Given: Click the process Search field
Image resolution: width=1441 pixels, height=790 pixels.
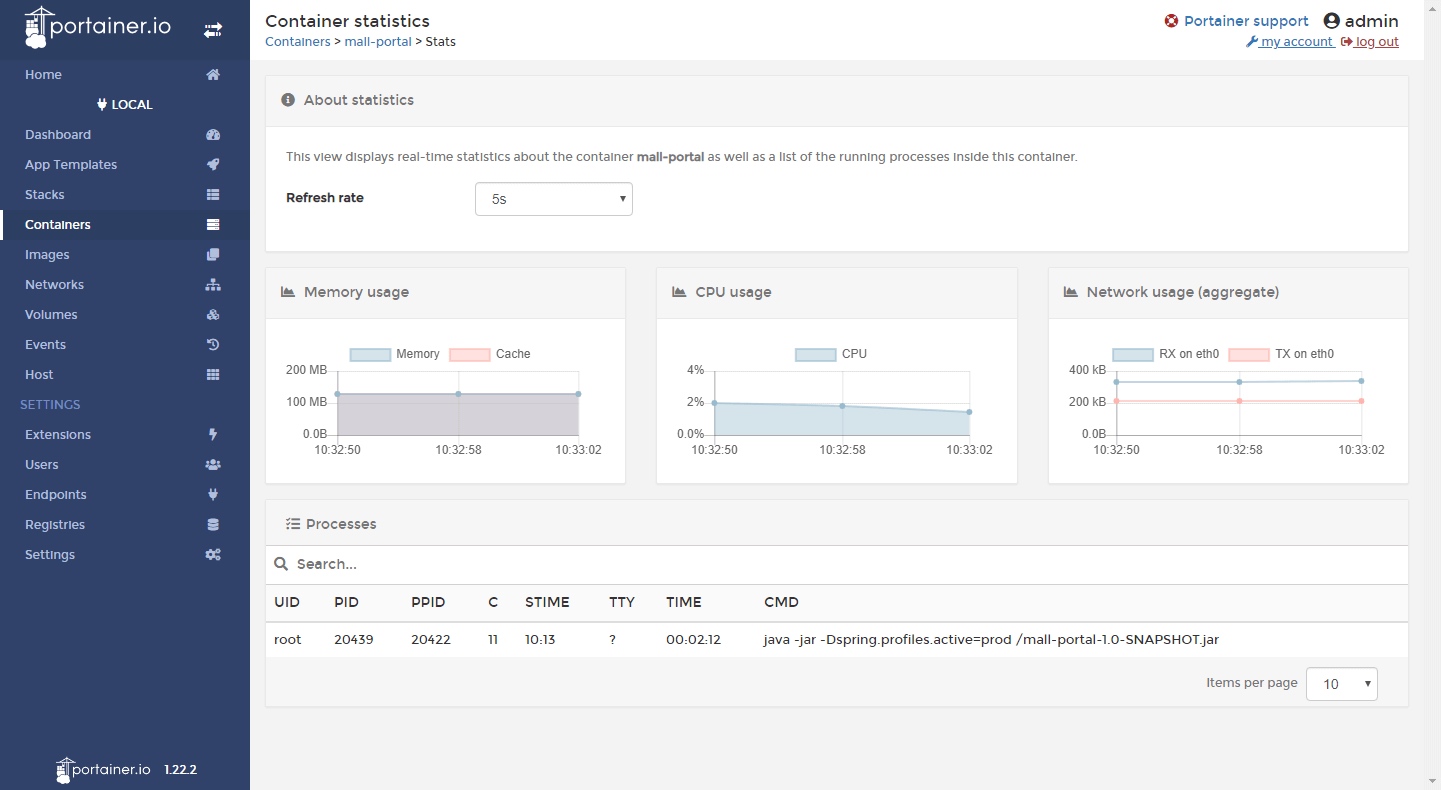Looking at the screenshot, I should click(836, 564).
